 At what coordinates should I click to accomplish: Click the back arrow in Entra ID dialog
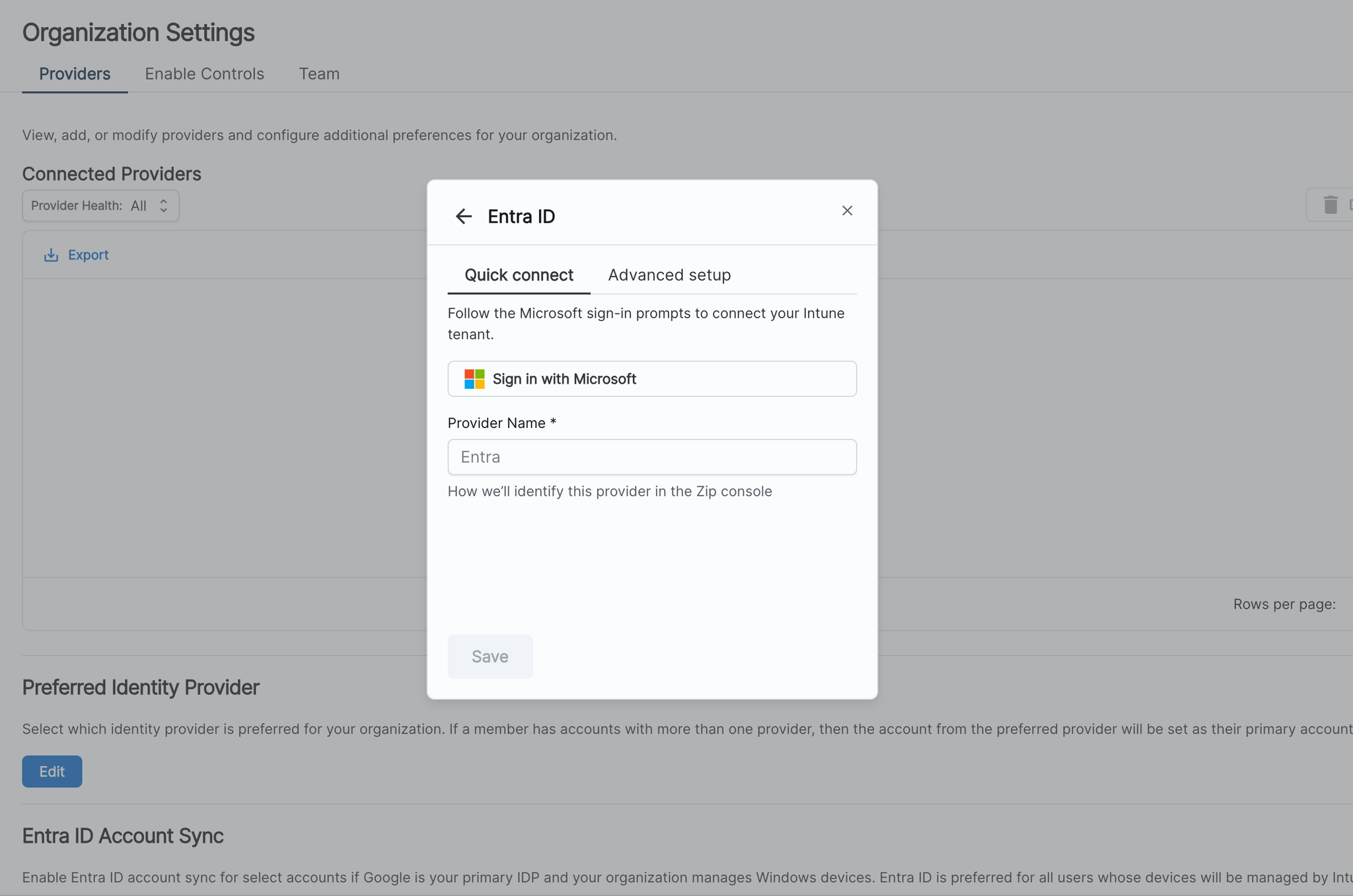click(x=463, y=217)
